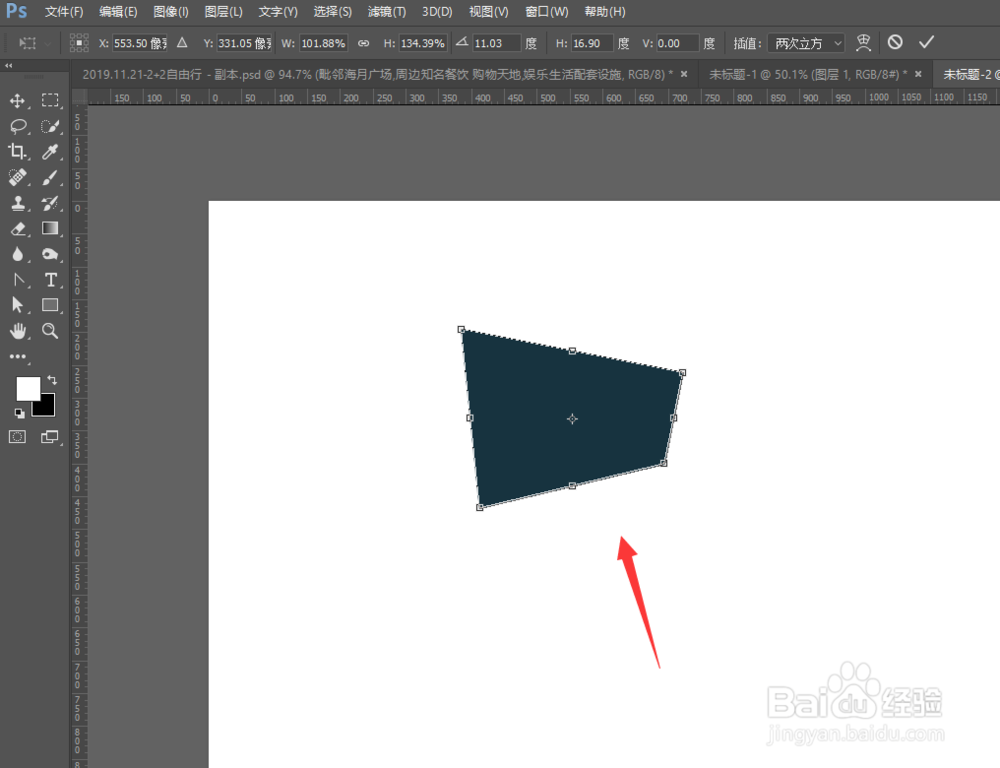Click the vertical skew V field

pos(677,43)
